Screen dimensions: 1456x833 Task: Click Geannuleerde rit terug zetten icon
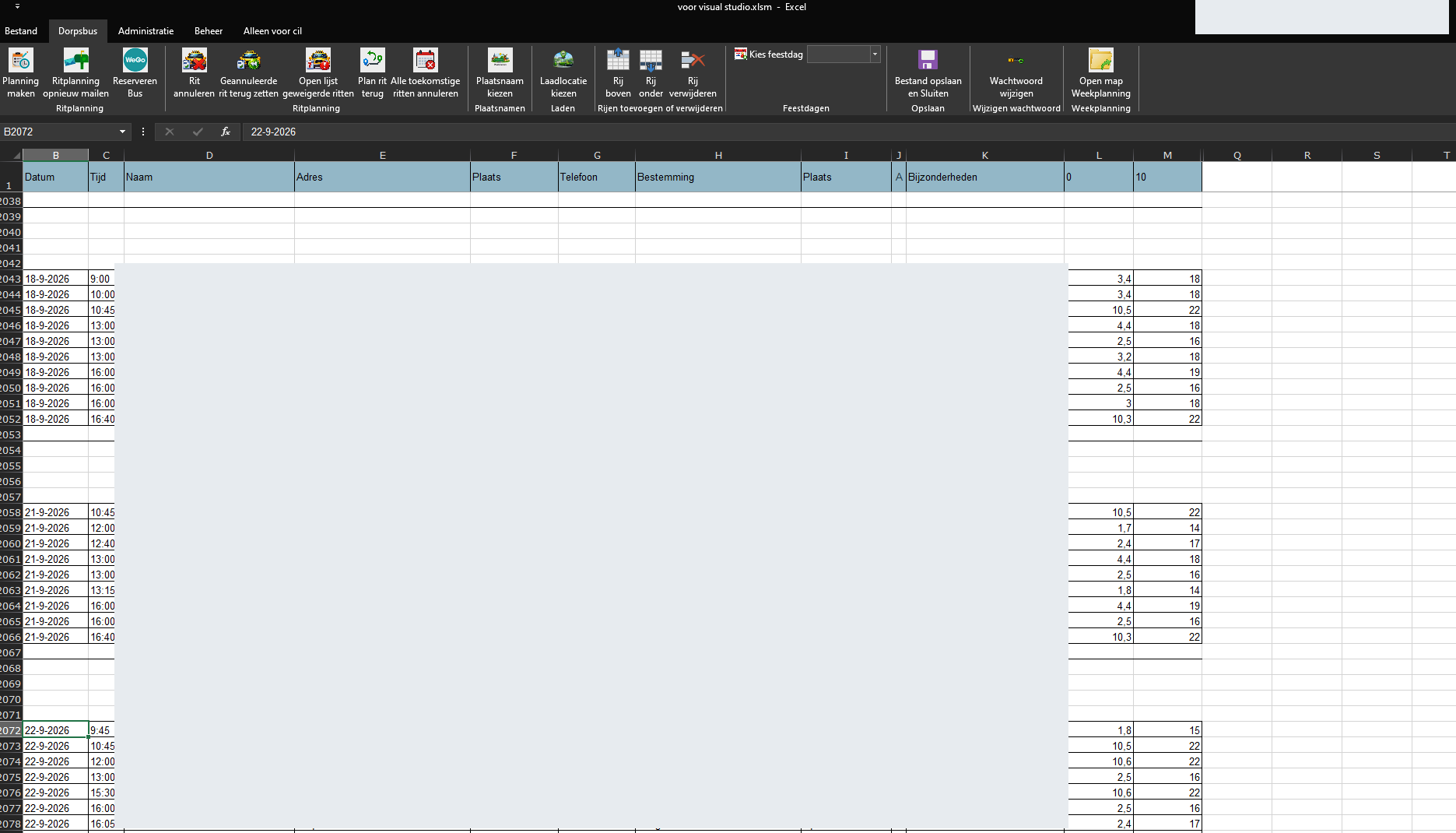coord(249,61)
